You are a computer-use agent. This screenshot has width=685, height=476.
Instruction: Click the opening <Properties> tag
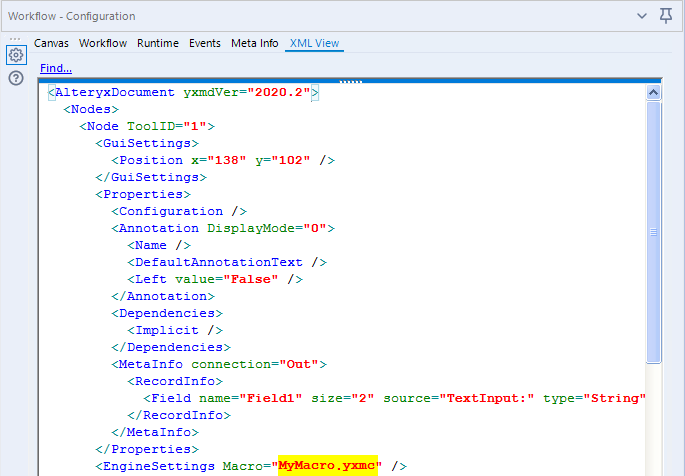[143, 194]
